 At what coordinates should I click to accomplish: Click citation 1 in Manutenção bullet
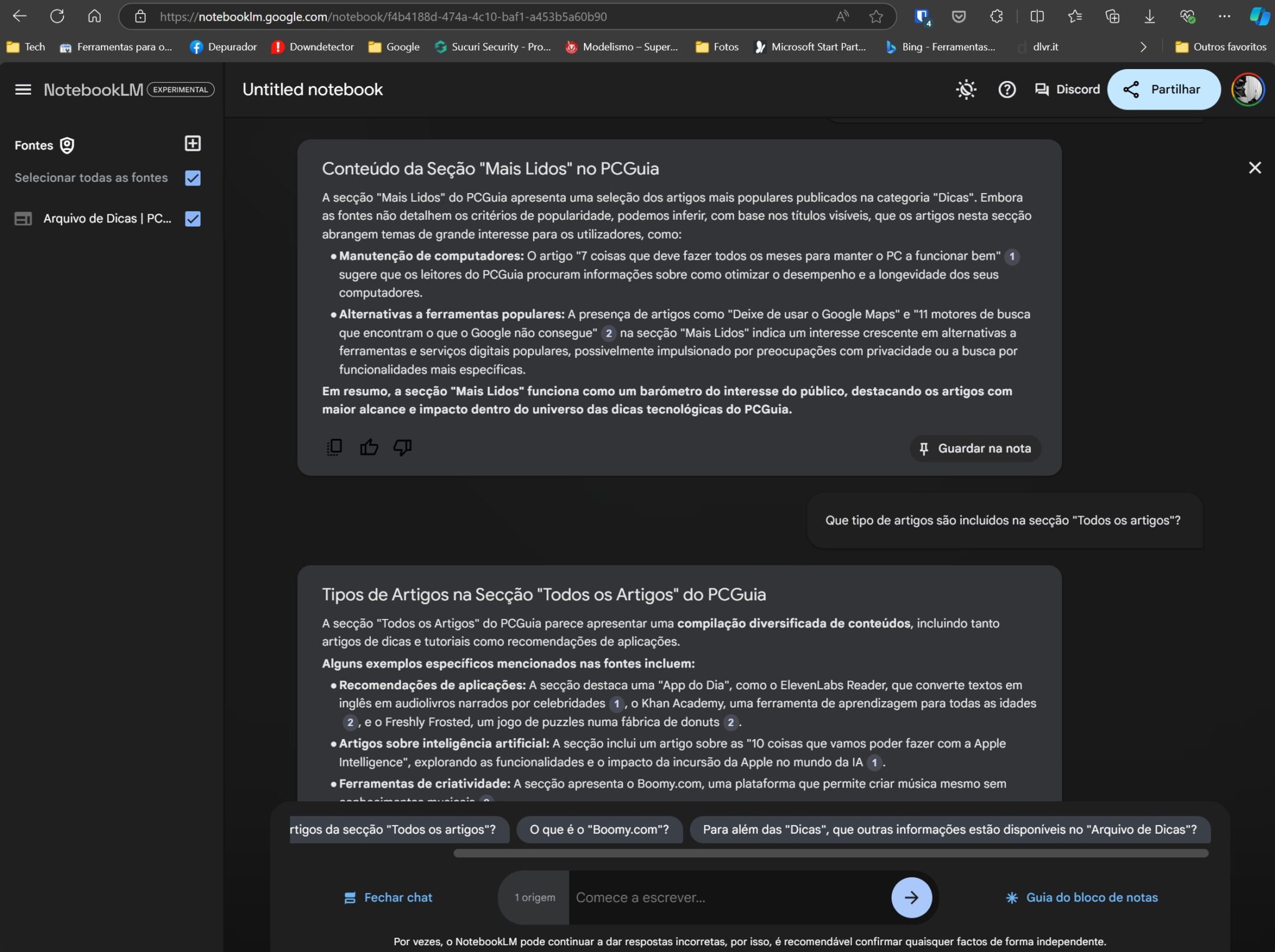click(x=1012, y=257)
